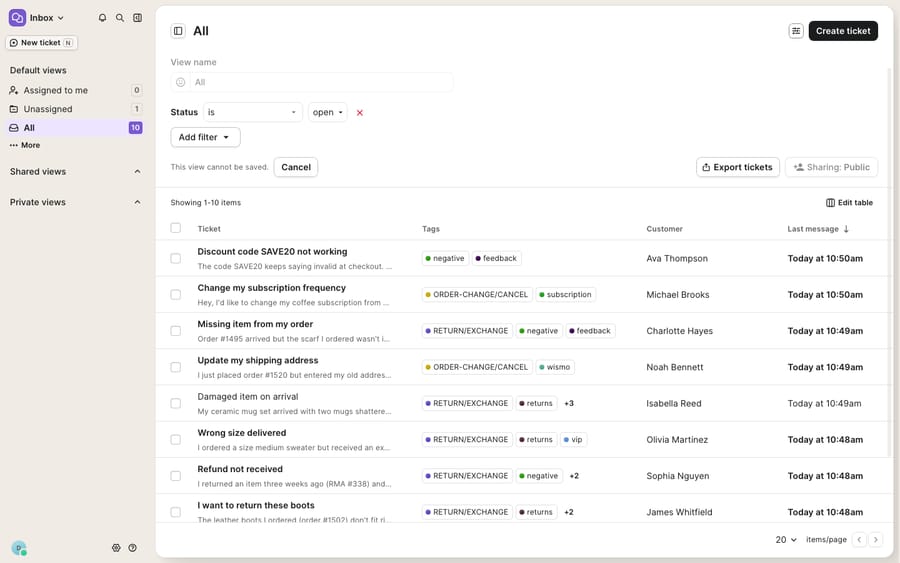Click the Tags column header
The width and height of the screenshot is (900, 563).
pyautogui.click(x=430, y=228)
